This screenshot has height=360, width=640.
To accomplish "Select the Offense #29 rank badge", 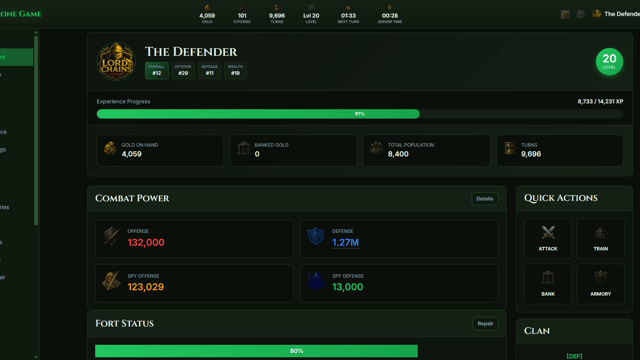I will [183, 70].
